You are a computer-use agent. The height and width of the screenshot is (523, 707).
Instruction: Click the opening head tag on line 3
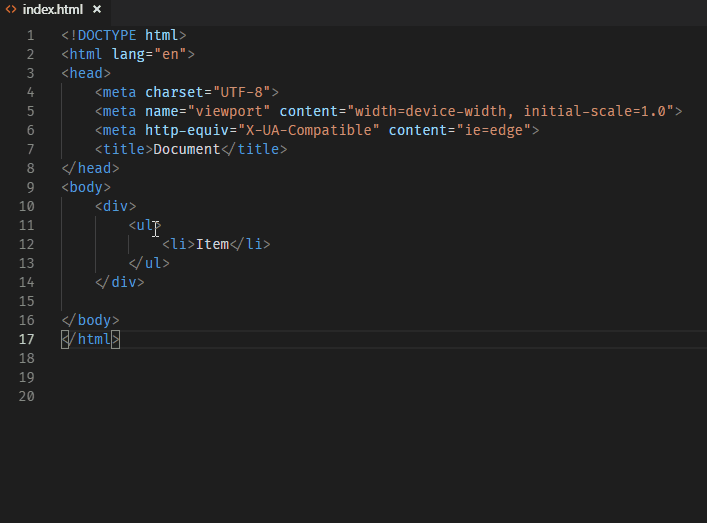click(86, 73)
